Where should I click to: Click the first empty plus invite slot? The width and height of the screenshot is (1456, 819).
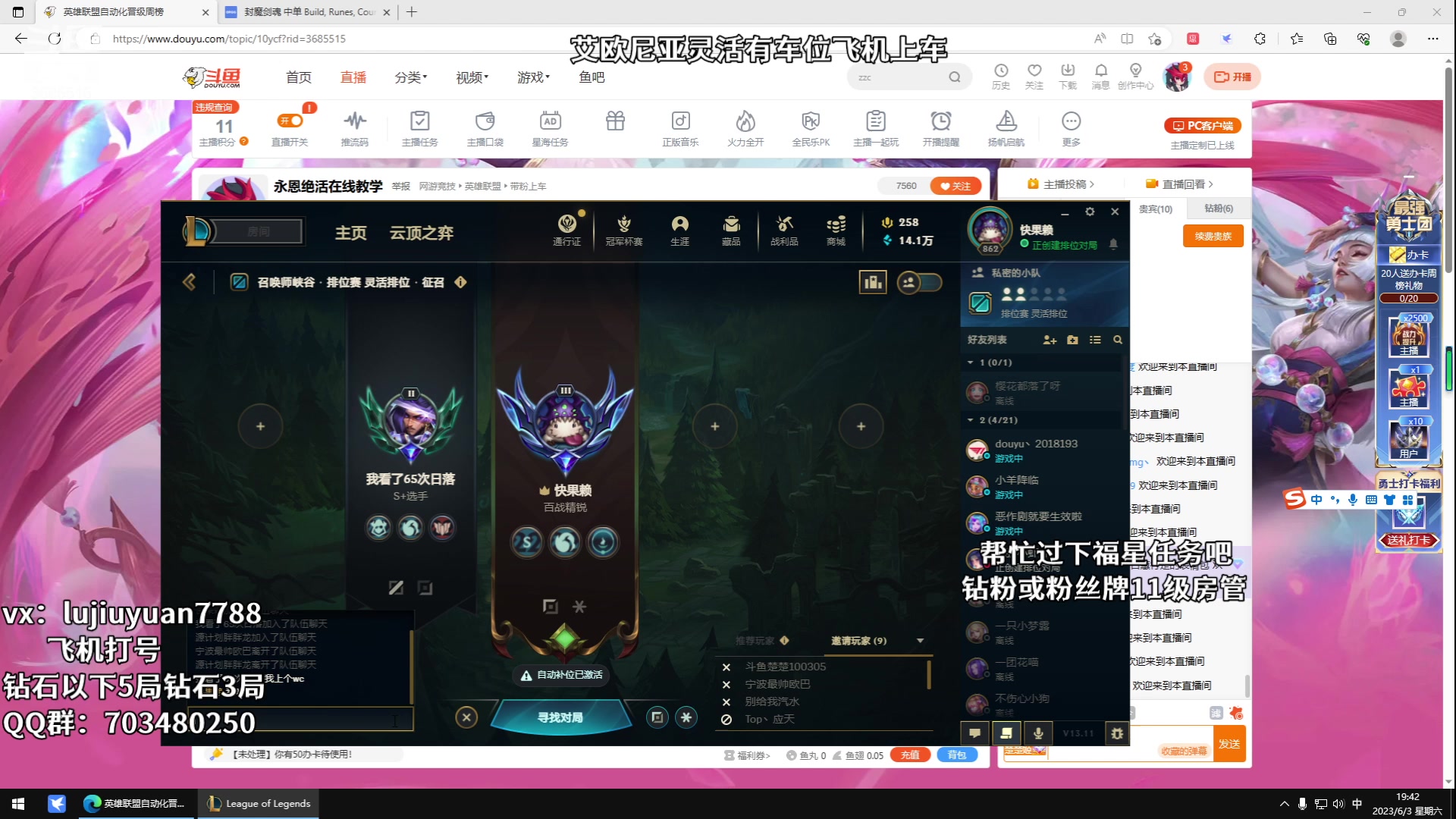[x=260, y=426]
